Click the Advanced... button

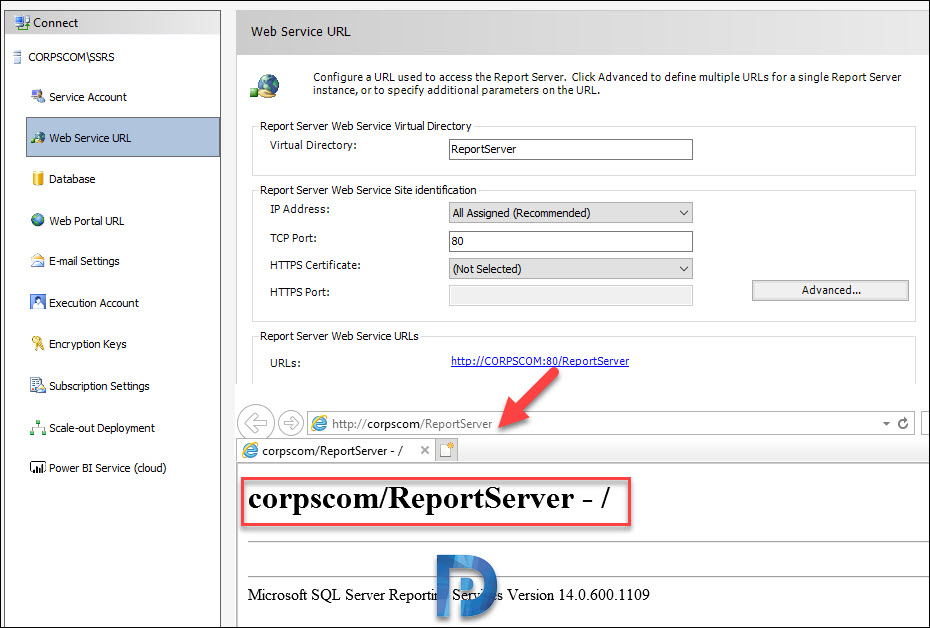coord(830,291)
